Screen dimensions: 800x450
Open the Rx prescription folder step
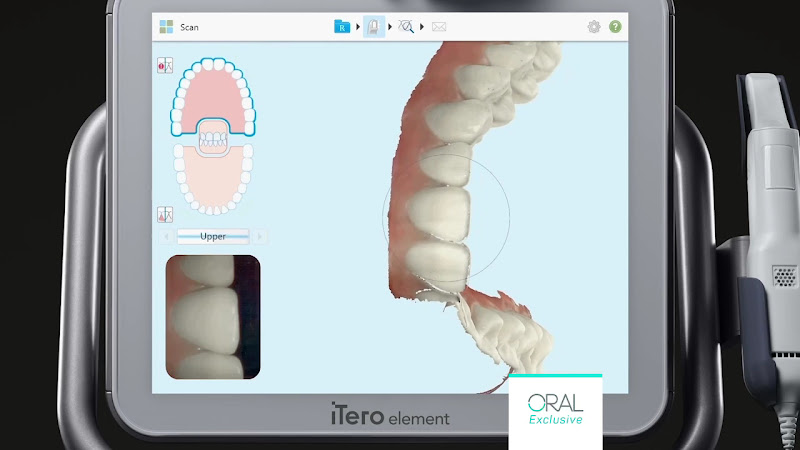(342, 27)
